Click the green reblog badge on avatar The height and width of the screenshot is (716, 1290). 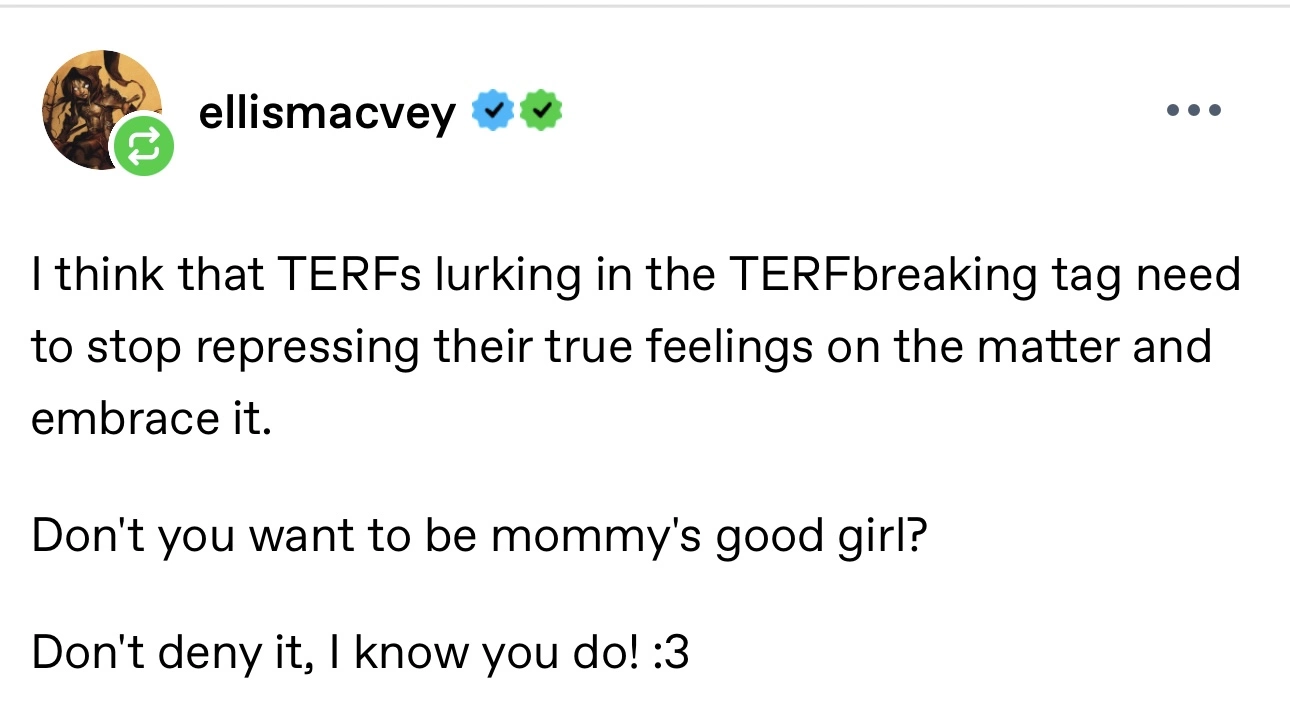tap(142, 147)
